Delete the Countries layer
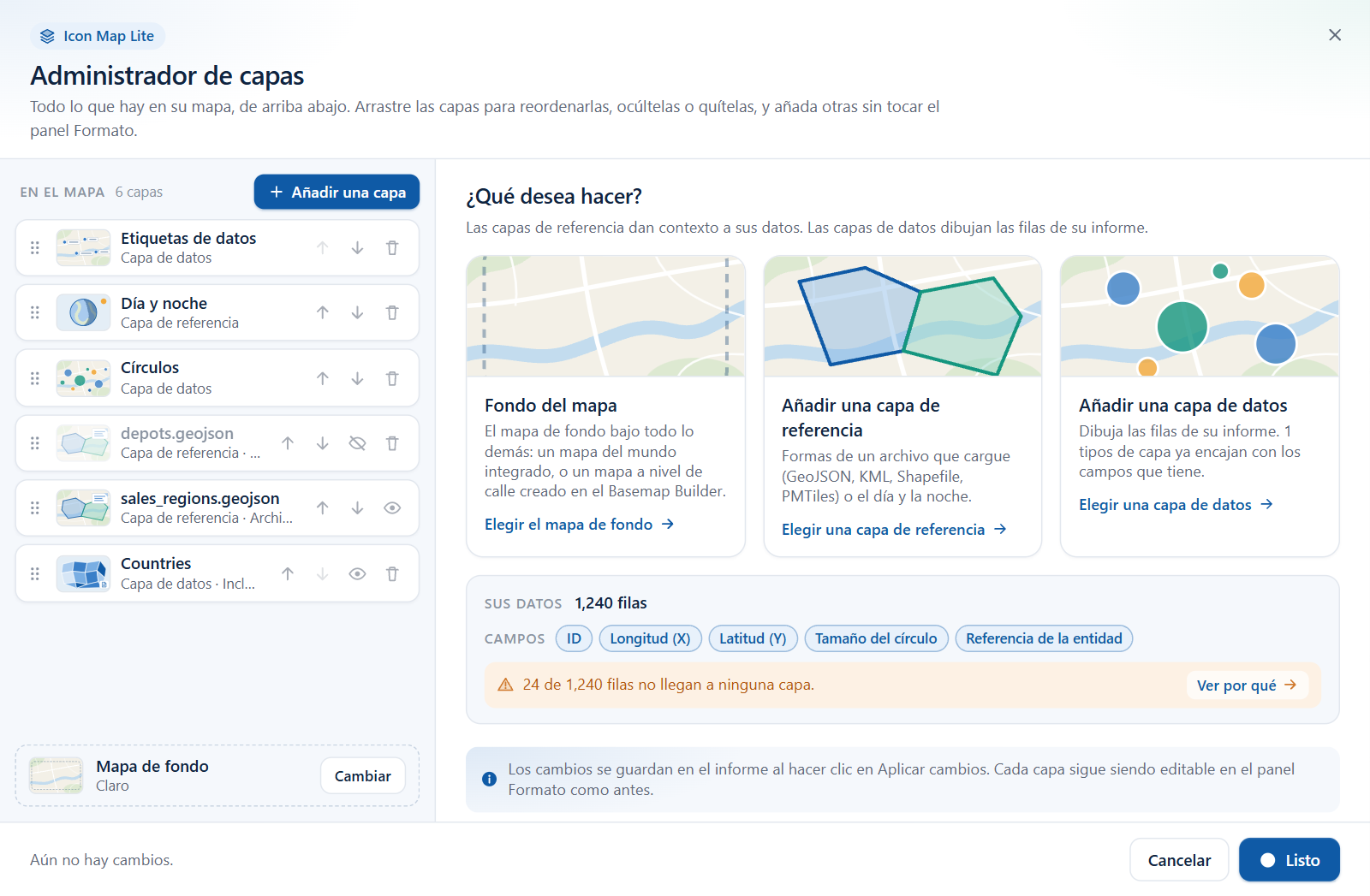This screenshot has width=1370, height=896. [x=392, y=573]
